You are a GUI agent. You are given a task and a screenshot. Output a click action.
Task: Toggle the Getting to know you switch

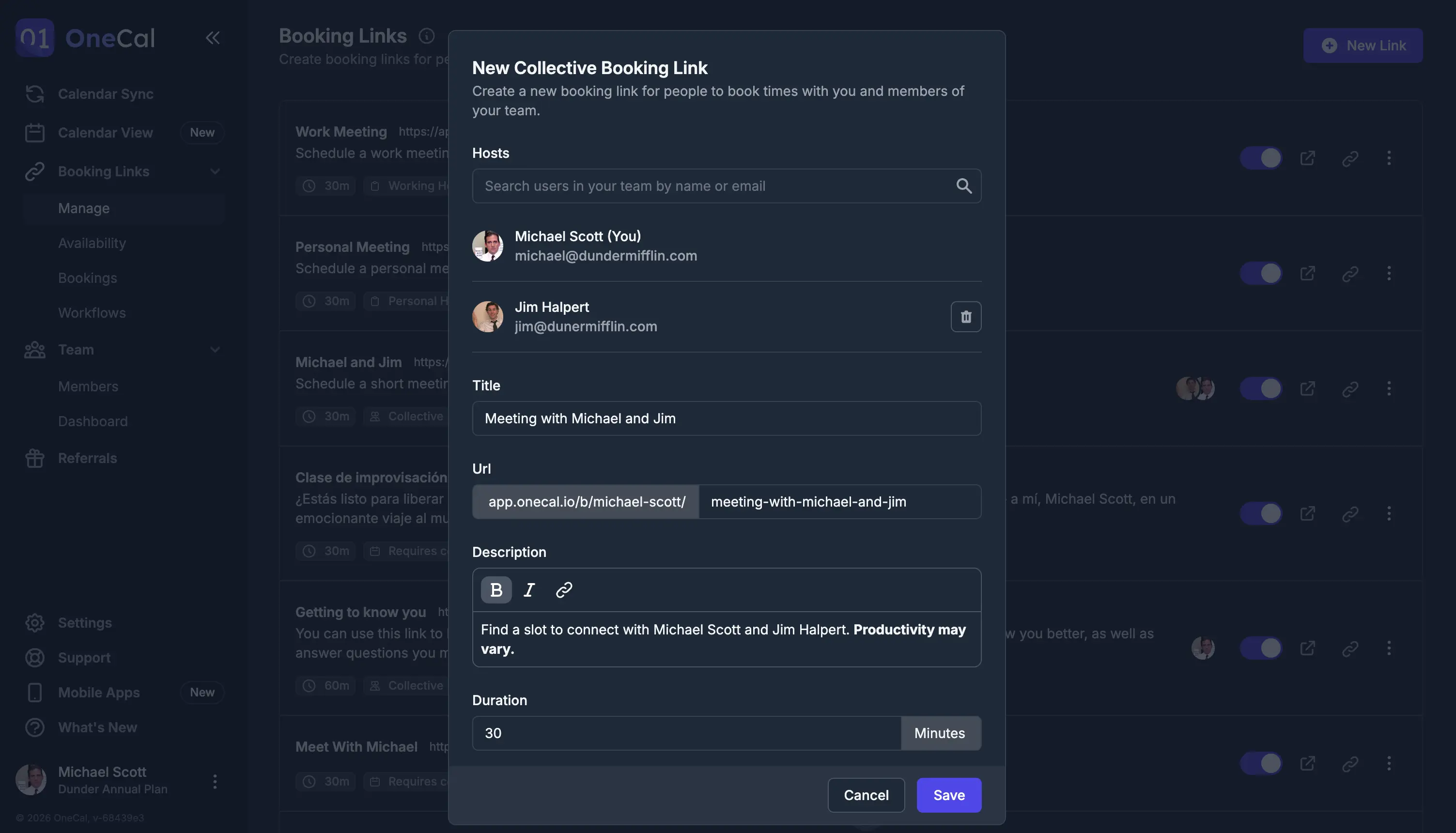click(1261, 648)
